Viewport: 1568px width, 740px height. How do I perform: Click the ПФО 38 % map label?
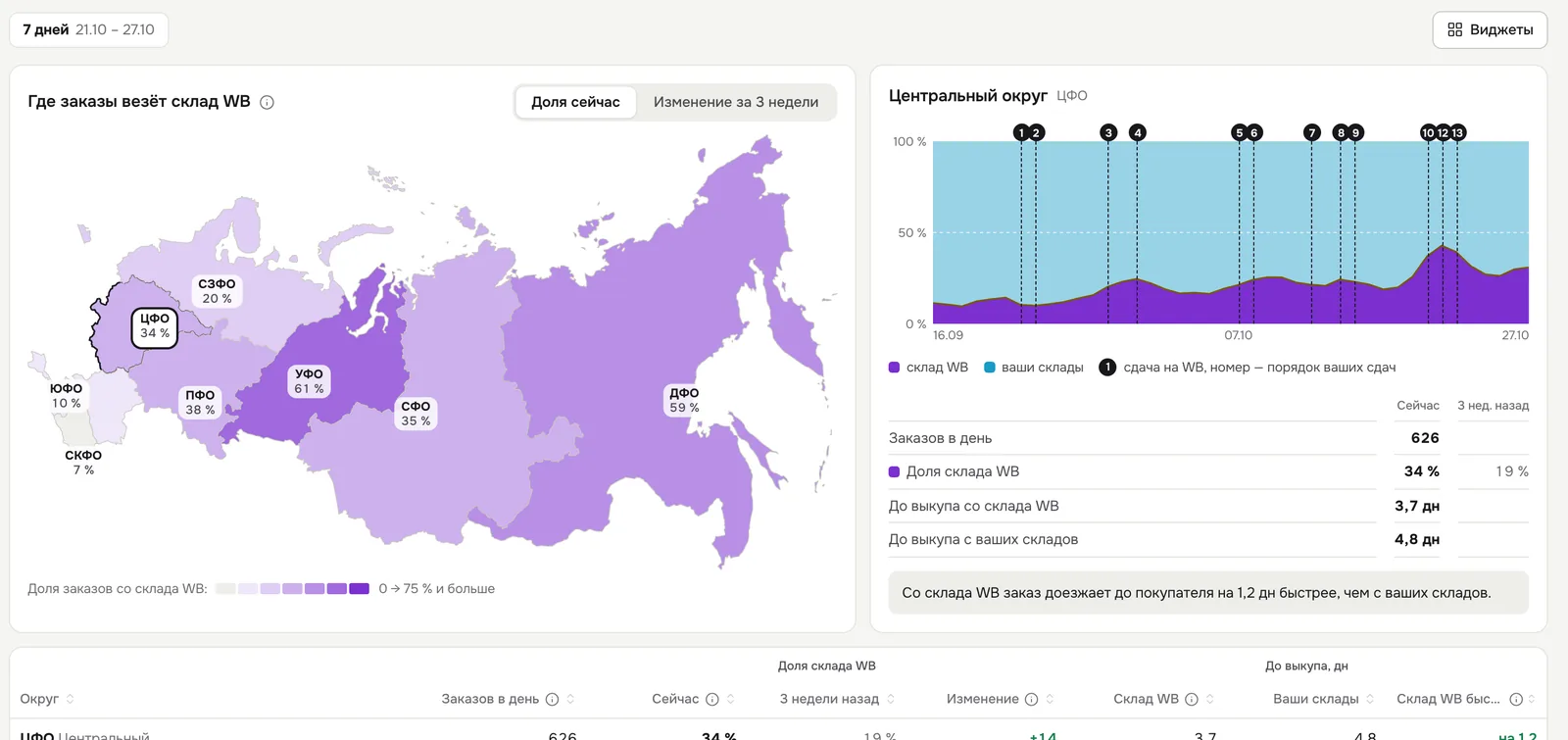[200, 403]
